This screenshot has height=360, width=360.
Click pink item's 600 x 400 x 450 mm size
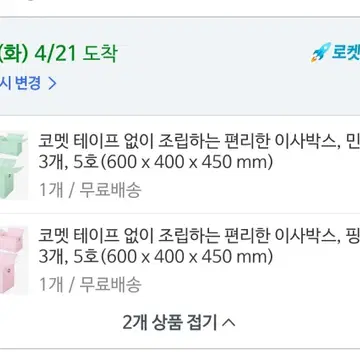[187, 257]
